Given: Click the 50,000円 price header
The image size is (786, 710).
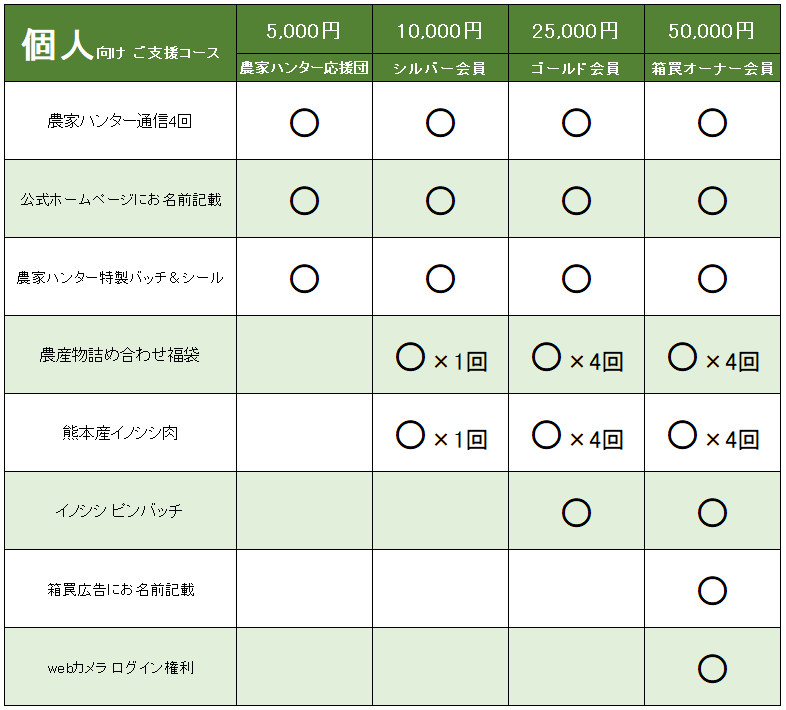Looking at the screenshot, I should [712, 31].
